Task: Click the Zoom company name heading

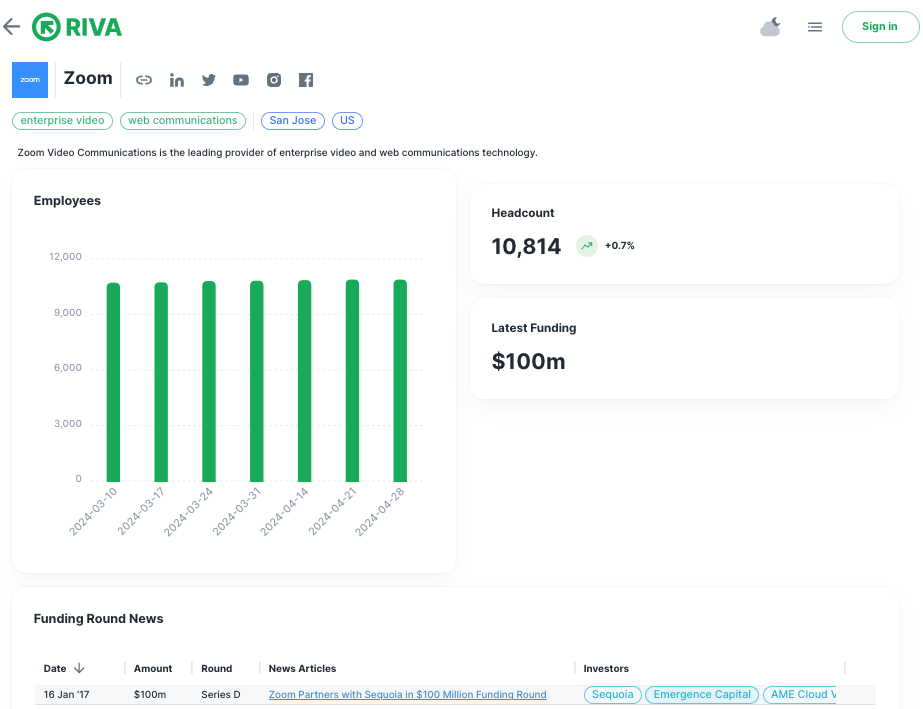Action: click(x=88, y=78)
